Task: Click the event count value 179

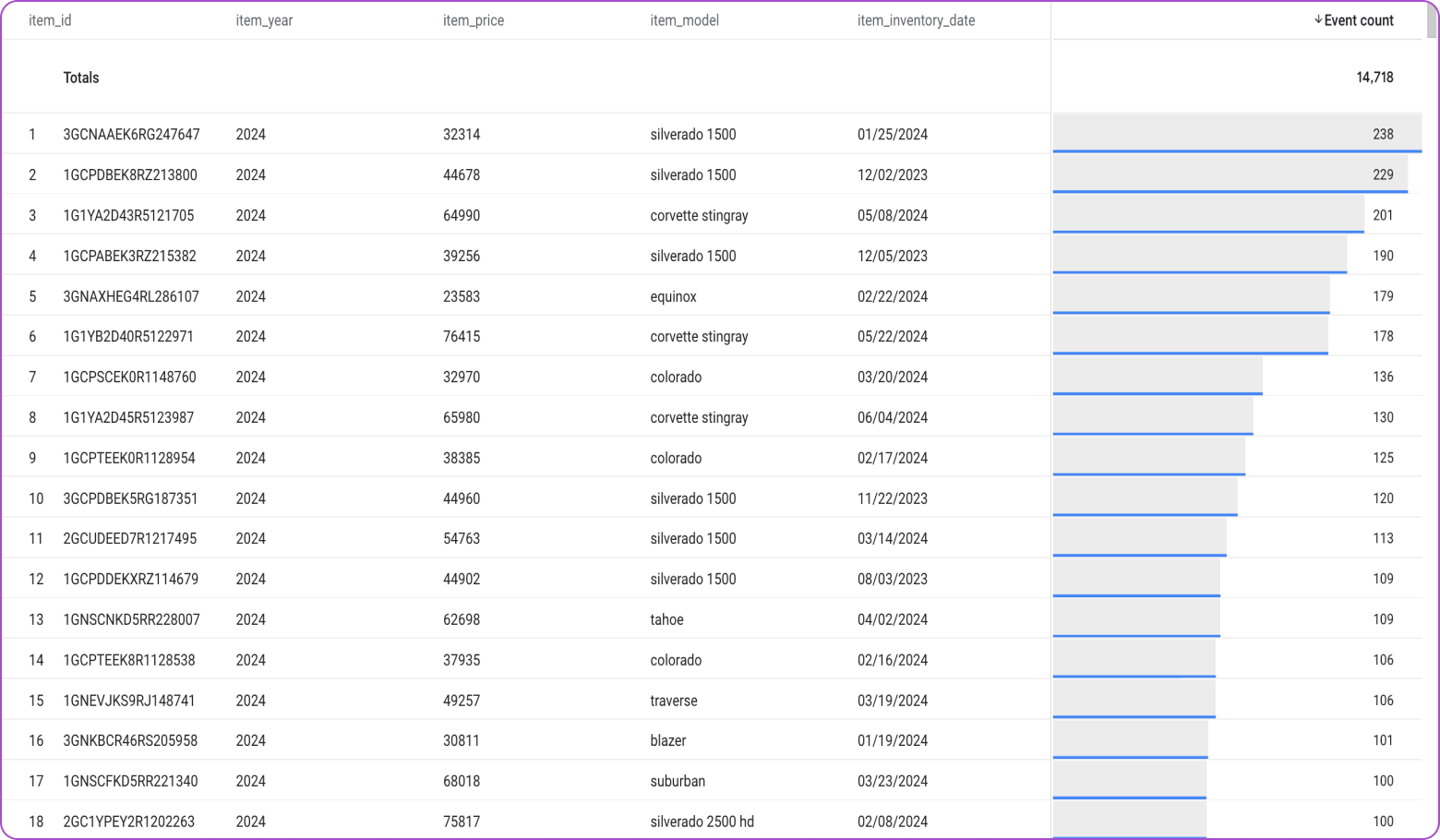Action: click(1383, 297)
